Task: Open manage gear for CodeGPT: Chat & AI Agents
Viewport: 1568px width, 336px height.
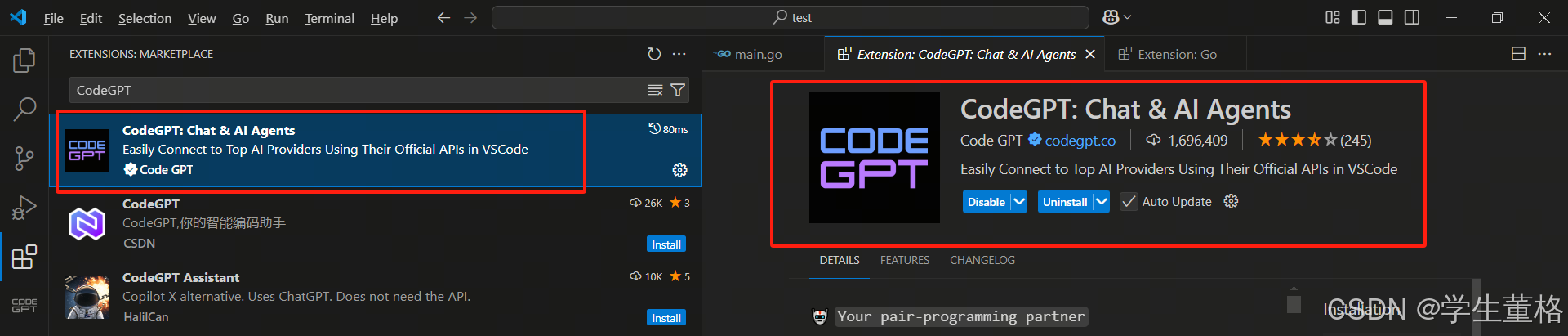Action: 679,170
